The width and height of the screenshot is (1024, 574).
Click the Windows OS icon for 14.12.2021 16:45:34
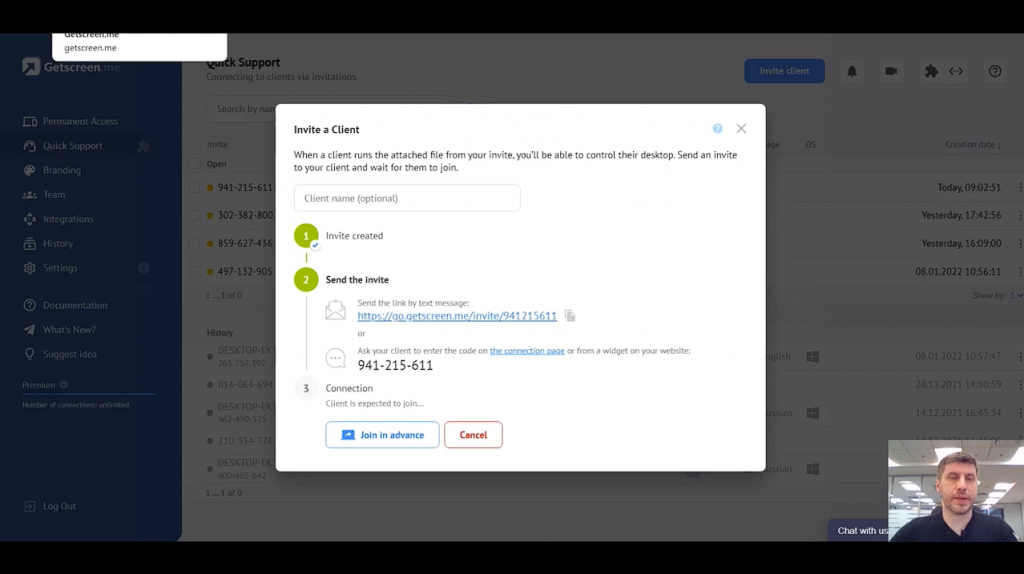812,413
